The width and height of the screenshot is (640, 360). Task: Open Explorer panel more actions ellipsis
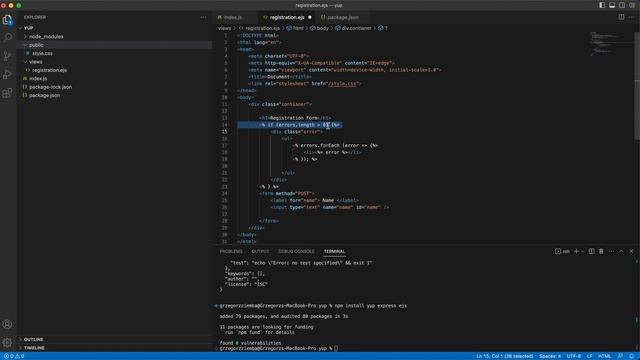tap(203, 17)
